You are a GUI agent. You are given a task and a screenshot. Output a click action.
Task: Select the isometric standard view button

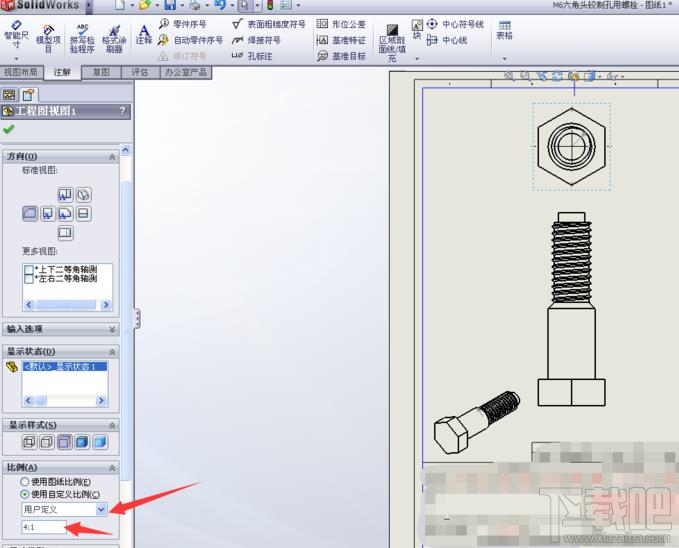[x=84, y=195]
